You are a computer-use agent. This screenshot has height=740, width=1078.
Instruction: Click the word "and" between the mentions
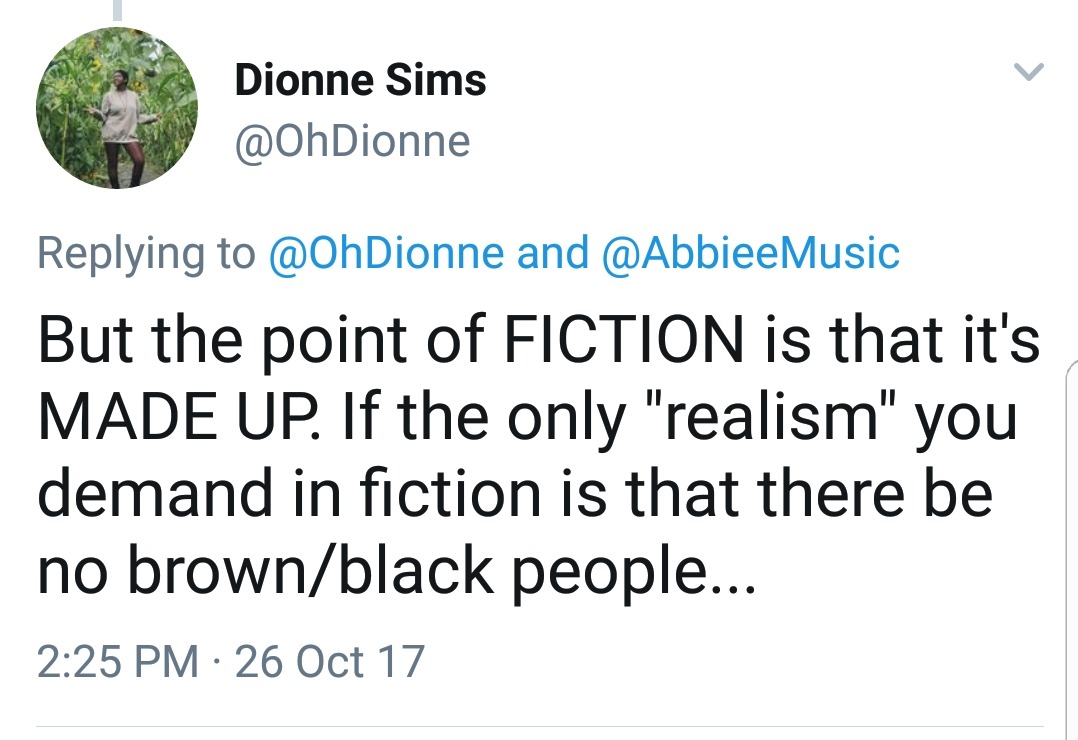click(552, 253)
